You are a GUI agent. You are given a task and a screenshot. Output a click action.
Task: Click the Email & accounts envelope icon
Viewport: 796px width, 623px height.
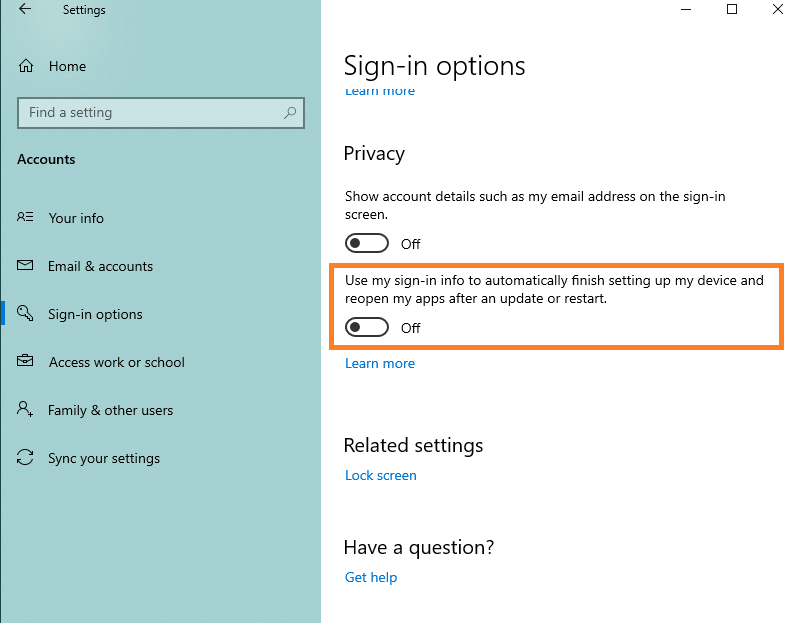pyautogui.click(x=26, y=266)
